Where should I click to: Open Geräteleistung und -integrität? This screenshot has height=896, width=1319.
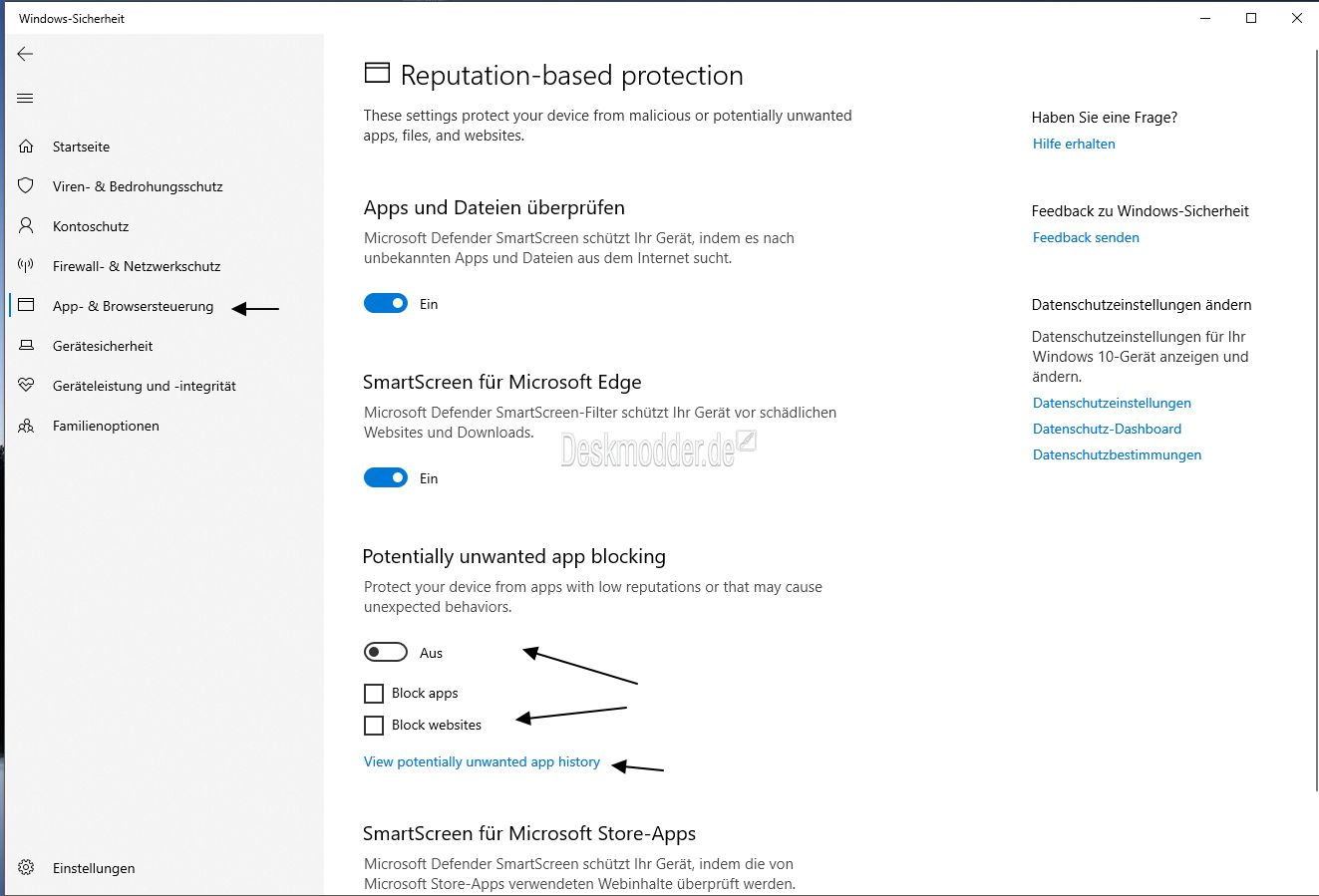click(x=145, y=386)
